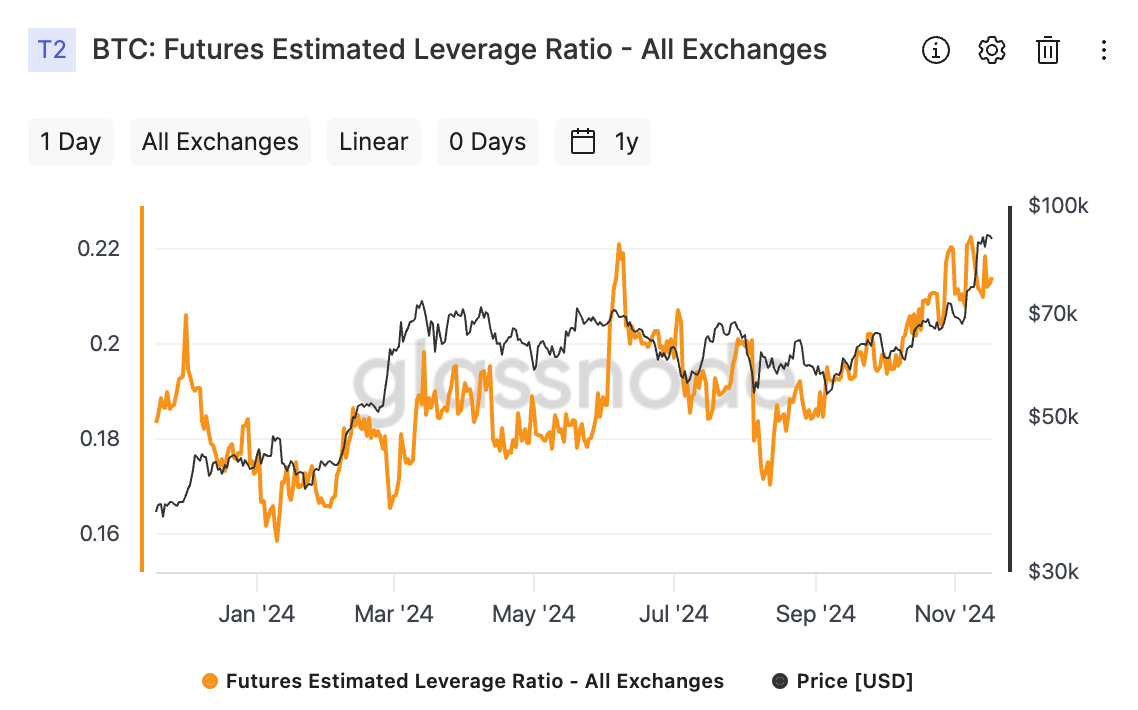This screenshot has height=710, width=1138.
Task: Toggle Price [USD] series visibility
Action: coord(854,681)
